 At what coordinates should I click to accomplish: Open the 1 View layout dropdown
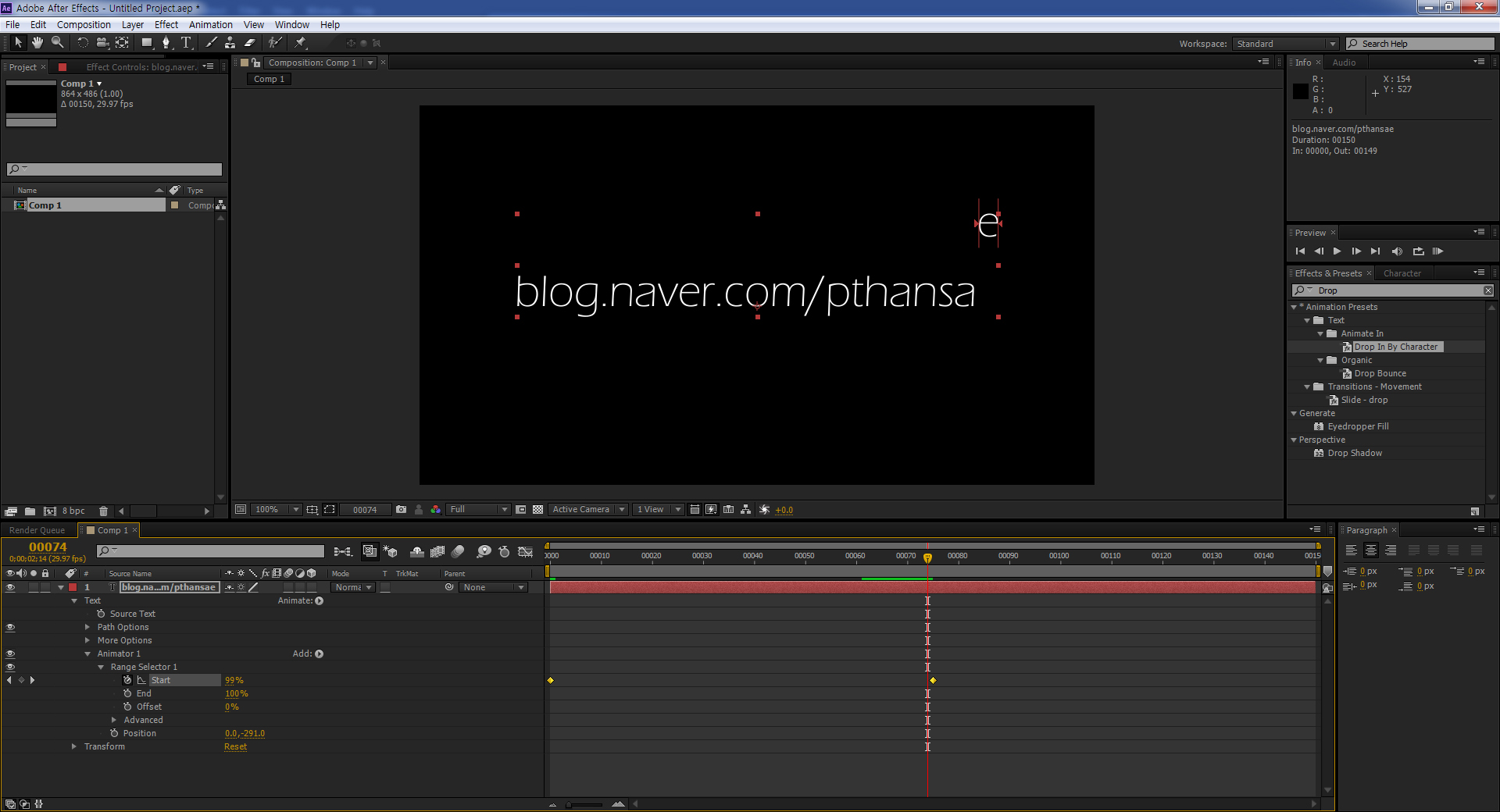coord(659,510)
